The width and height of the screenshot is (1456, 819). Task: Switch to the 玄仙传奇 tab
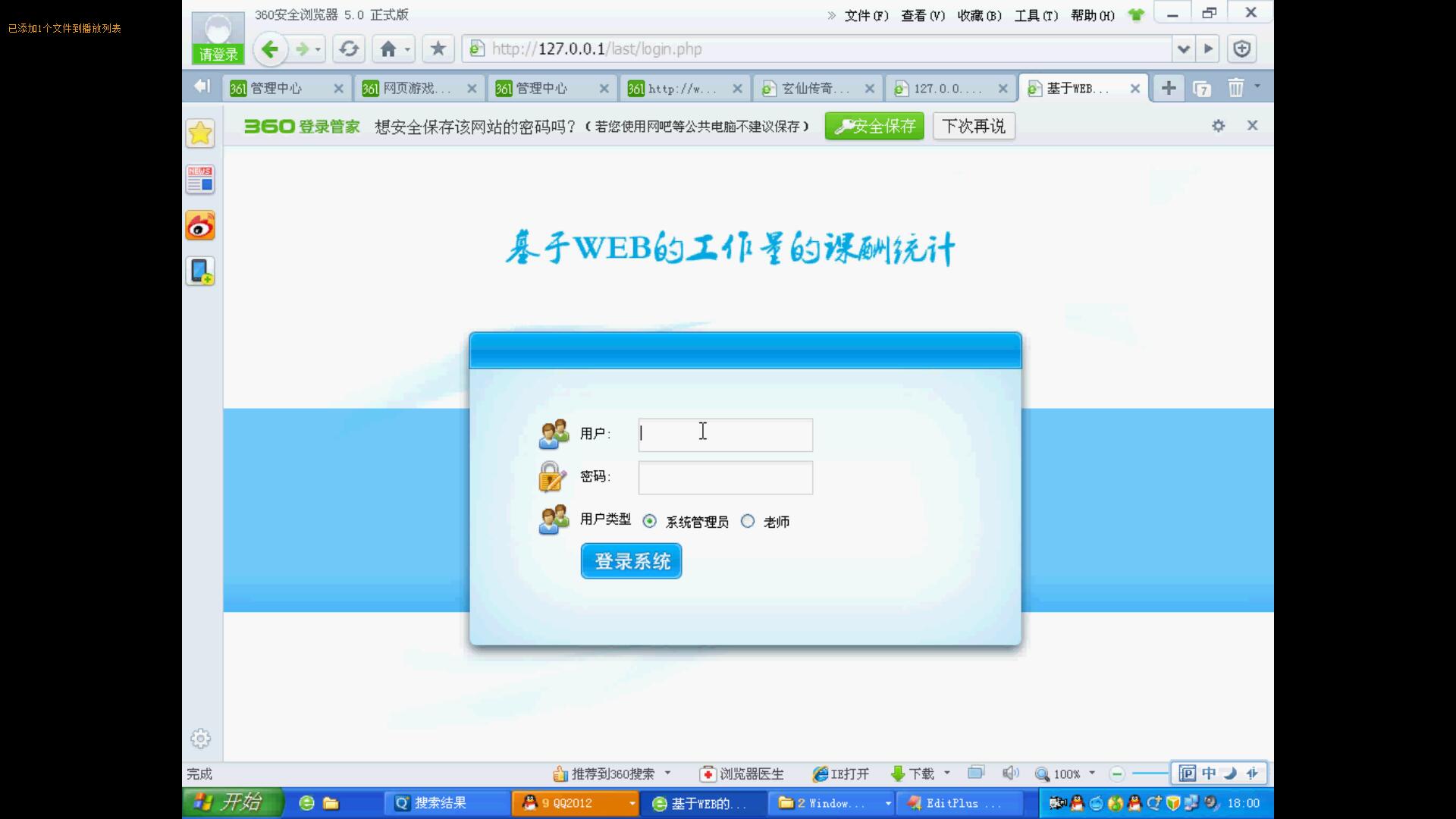[x=817, y=89]
